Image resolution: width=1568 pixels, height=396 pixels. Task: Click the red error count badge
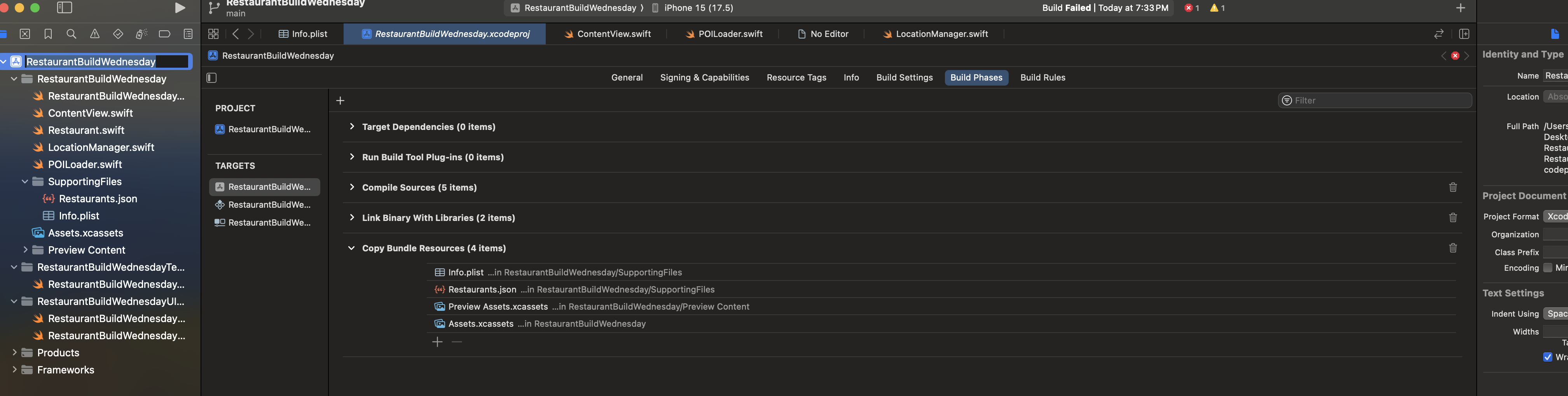tap(1192, 8)
